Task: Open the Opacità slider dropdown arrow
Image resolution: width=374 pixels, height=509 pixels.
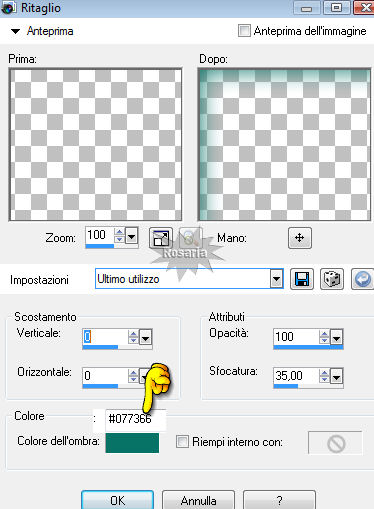Action: point(336,338)
